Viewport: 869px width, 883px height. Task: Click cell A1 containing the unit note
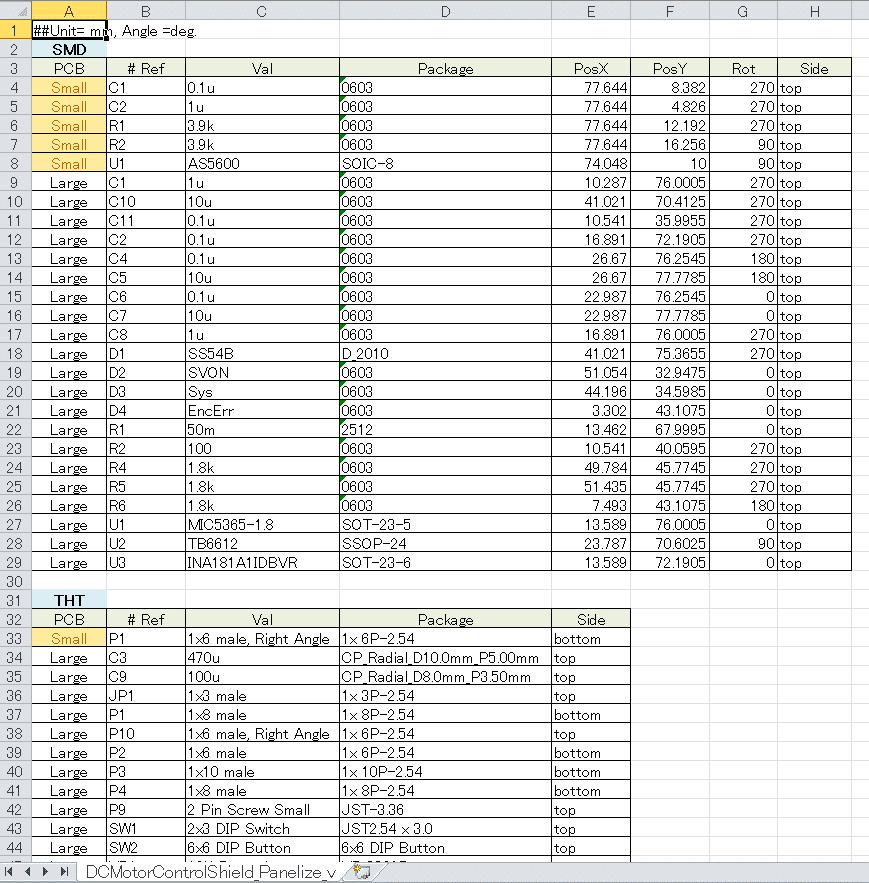[x=69, y=30]
